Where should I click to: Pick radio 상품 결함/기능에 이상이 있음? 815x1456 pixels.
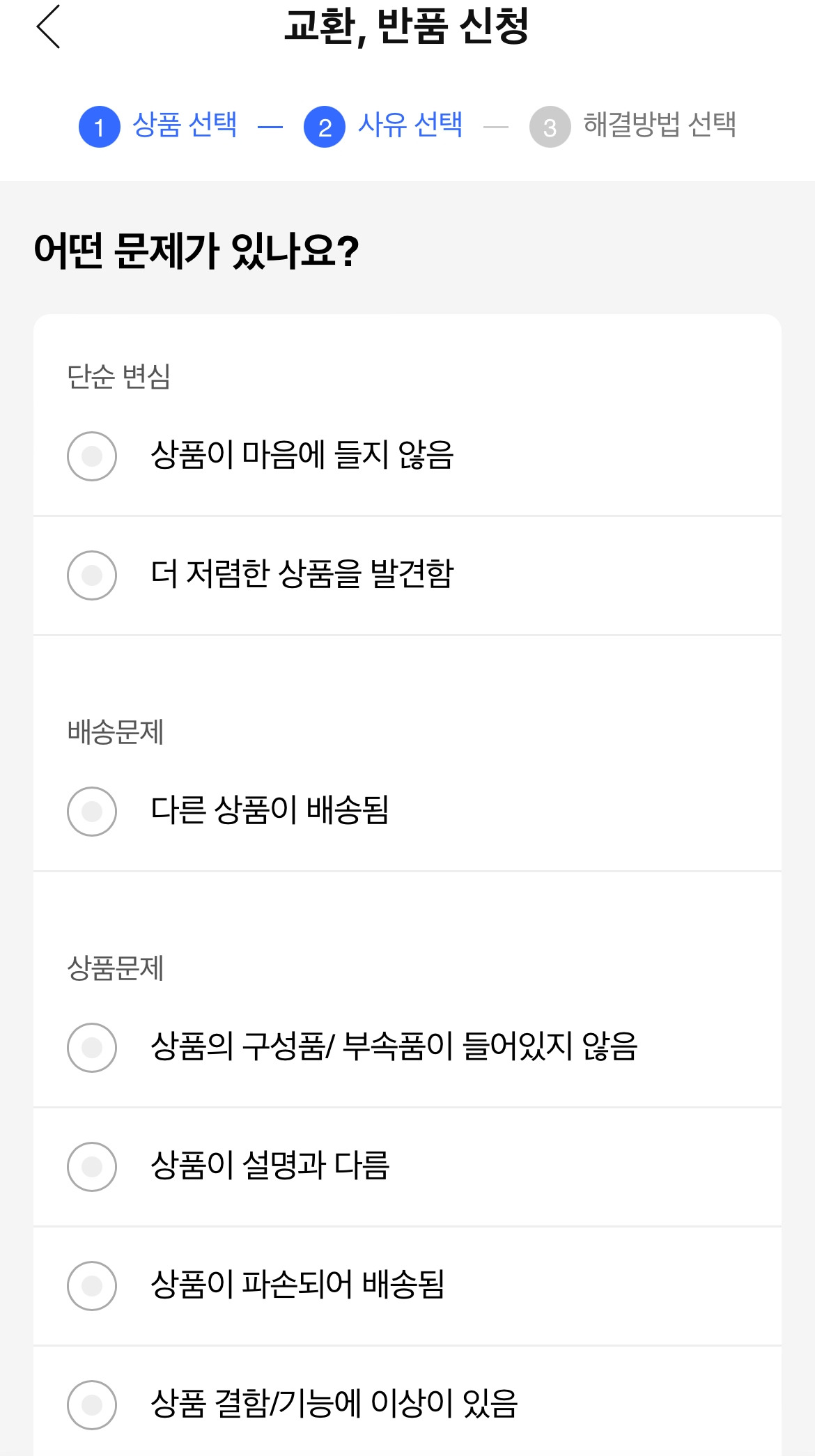92,1405
